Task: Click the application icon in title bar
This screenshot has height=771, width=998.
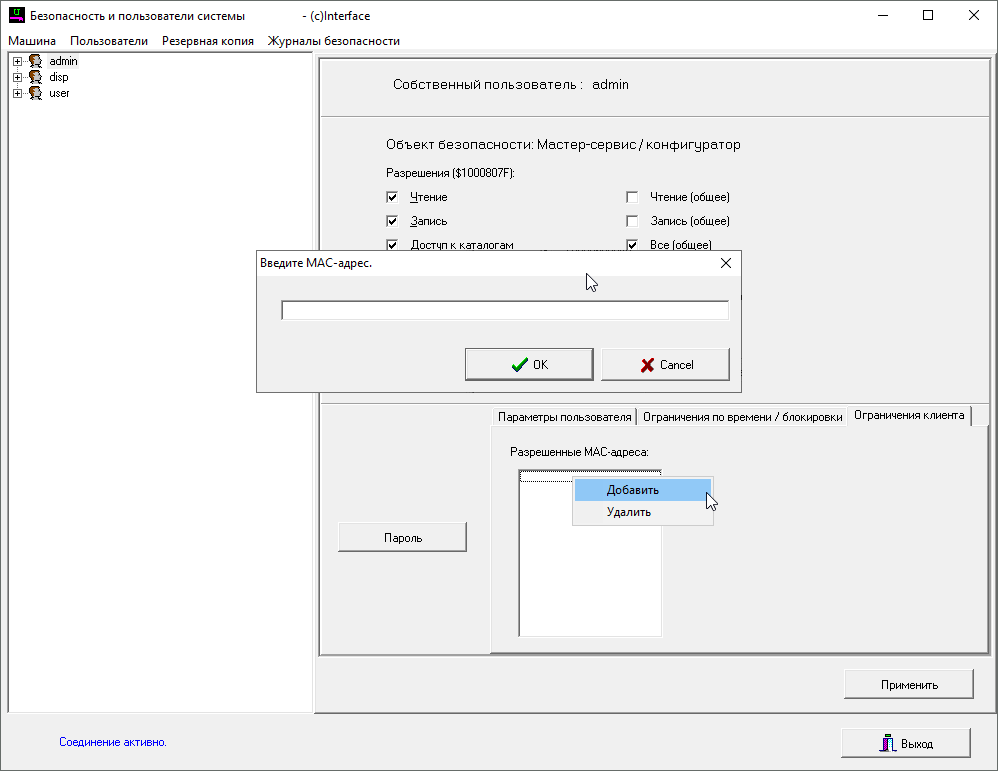Action: click(16, 16)
